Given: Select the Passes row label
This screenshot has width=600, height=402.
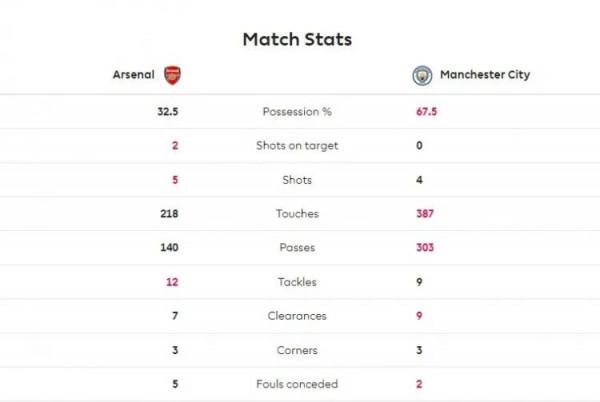Looking at the screenshot, I should (x=297, y=248).
